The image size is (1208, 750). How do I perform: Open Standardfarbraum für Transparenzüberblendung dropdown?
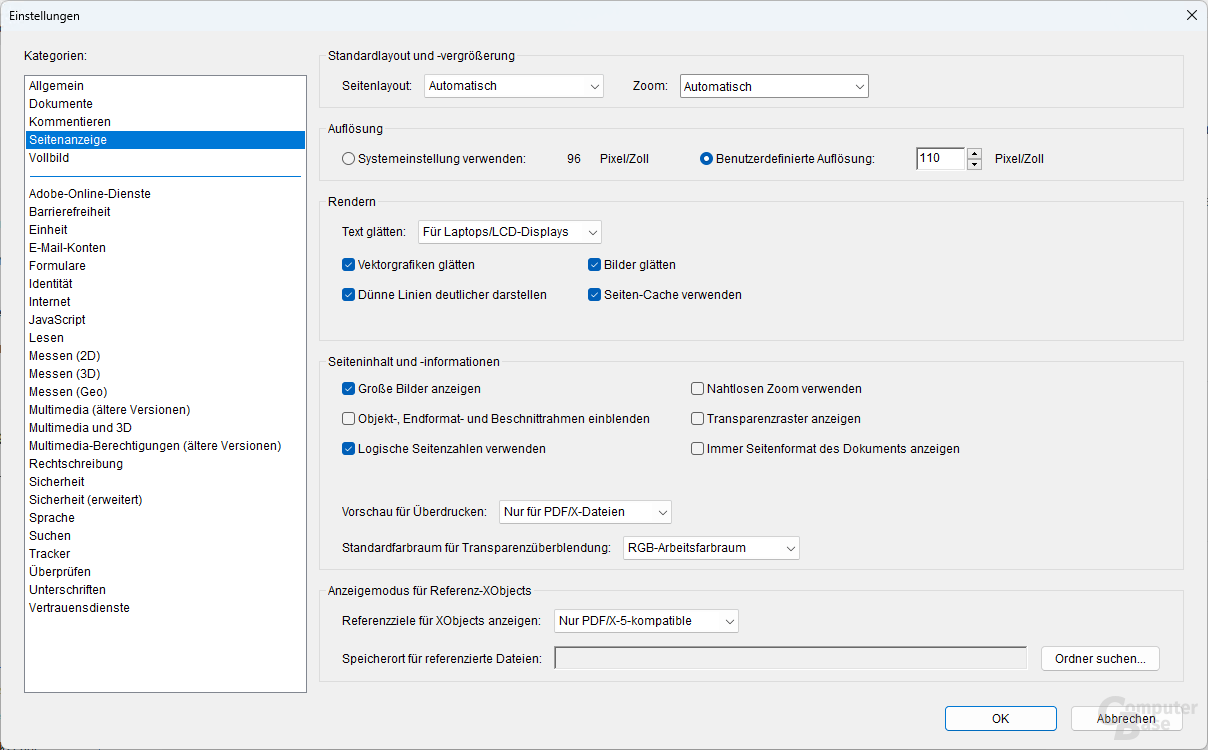711,548
